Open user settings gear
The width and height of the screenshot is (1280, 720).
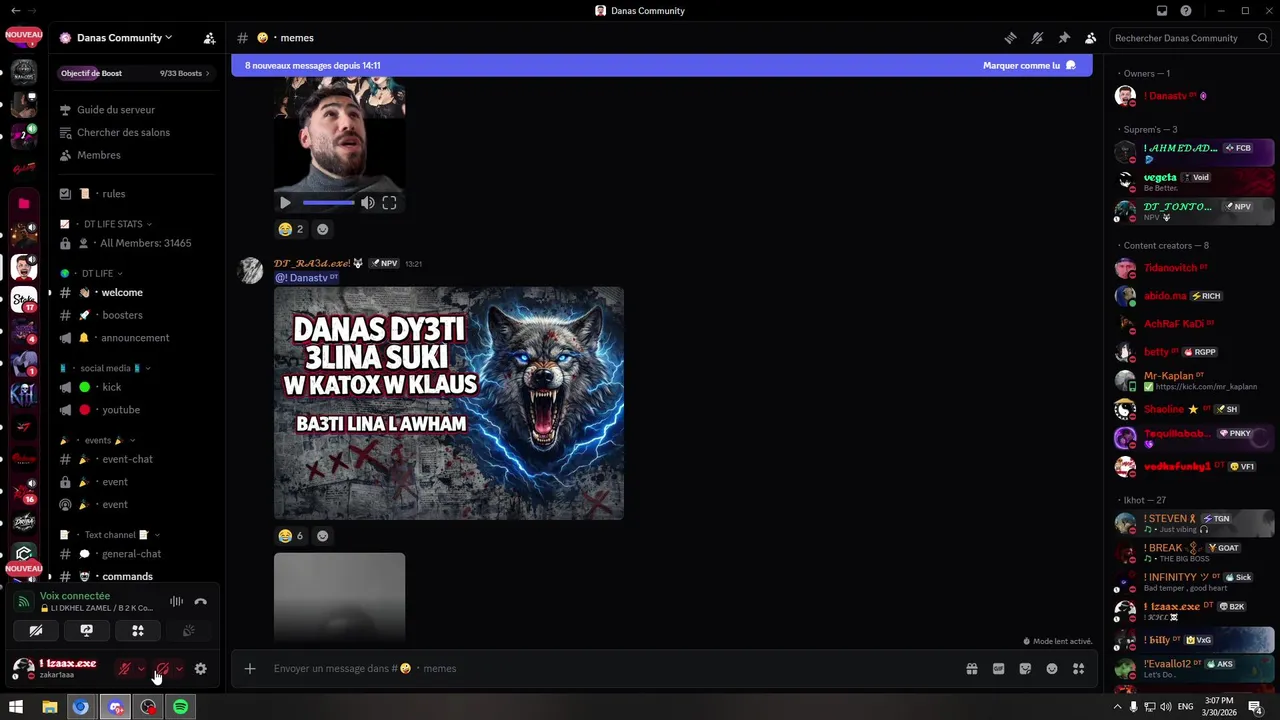[201, 669]
